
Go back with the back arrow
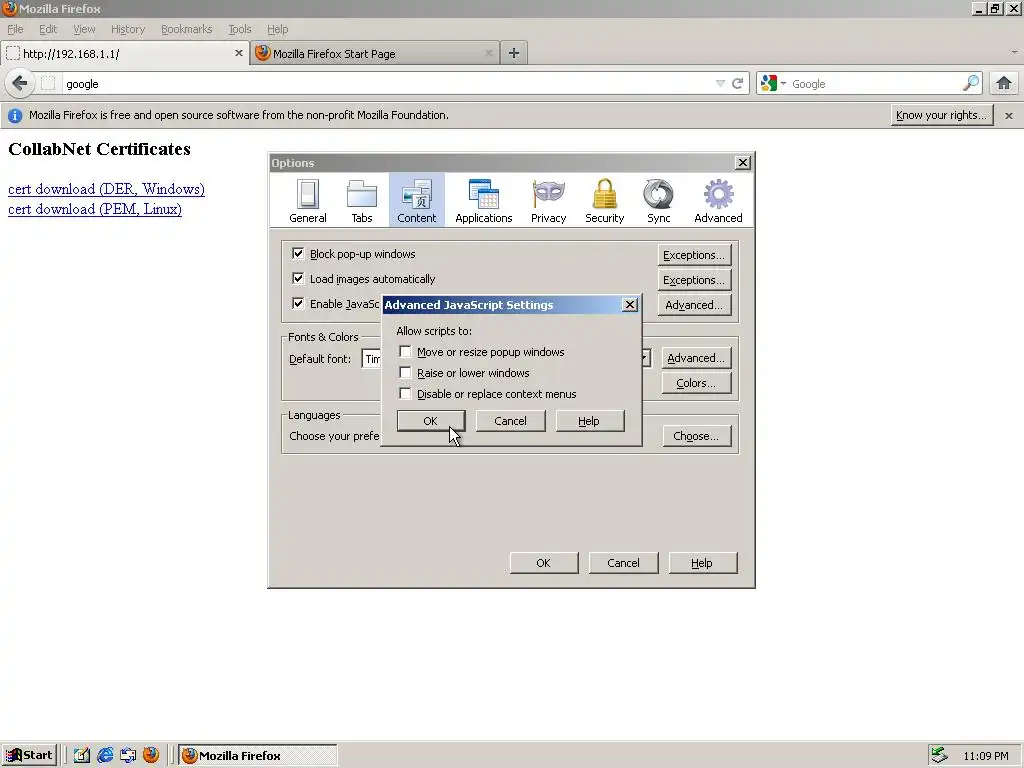click(20, 84)
